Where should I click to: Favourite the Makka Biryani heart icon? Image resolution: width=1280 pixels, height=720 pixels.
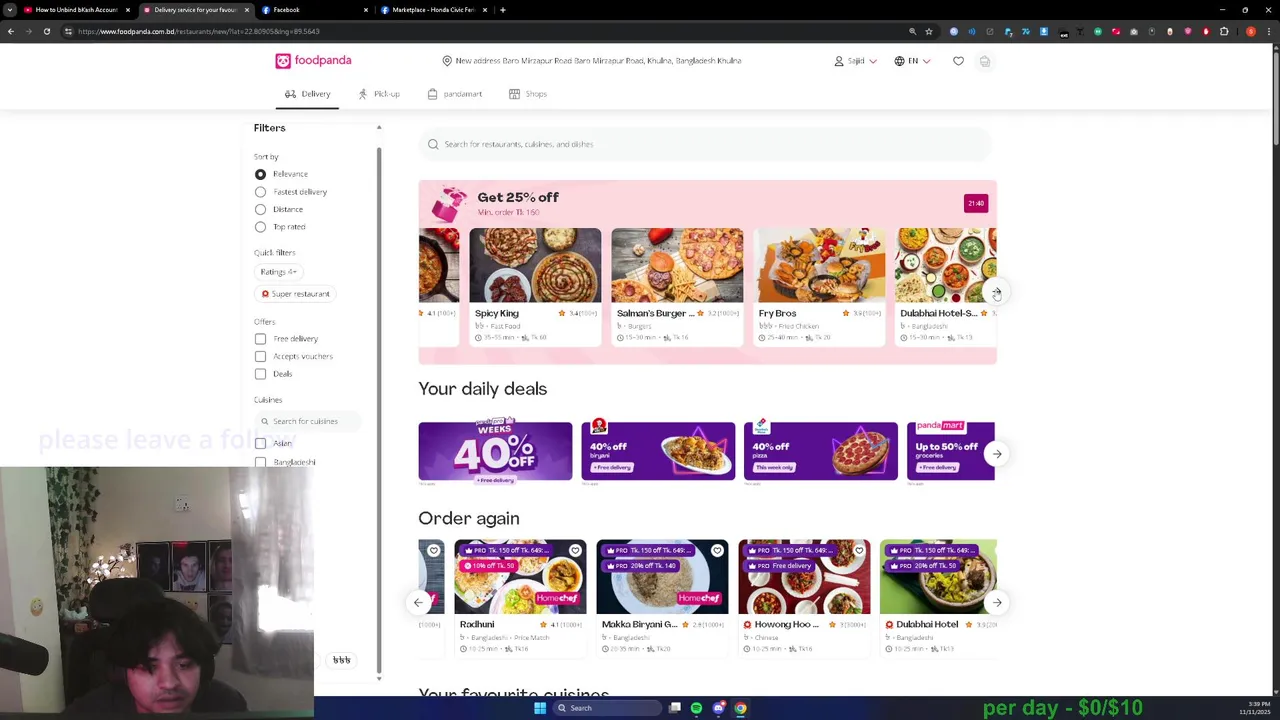[x=717, y=550]
